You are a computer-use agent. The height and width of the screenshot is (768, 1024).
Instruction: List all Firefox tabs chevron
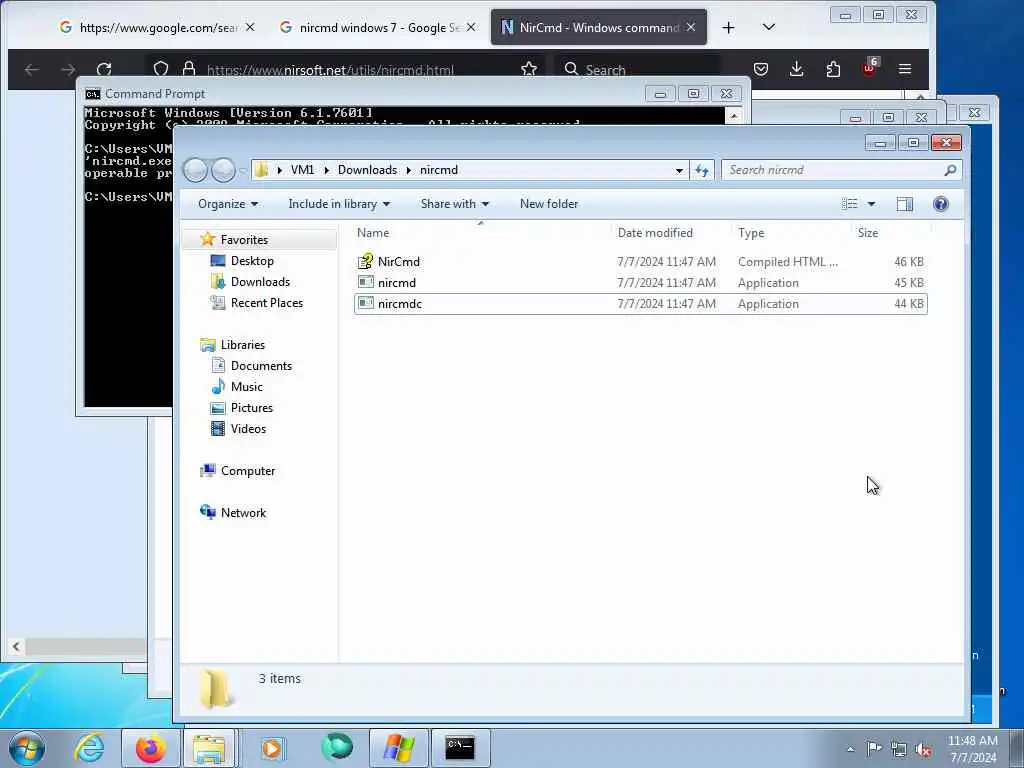pos(769,27)
